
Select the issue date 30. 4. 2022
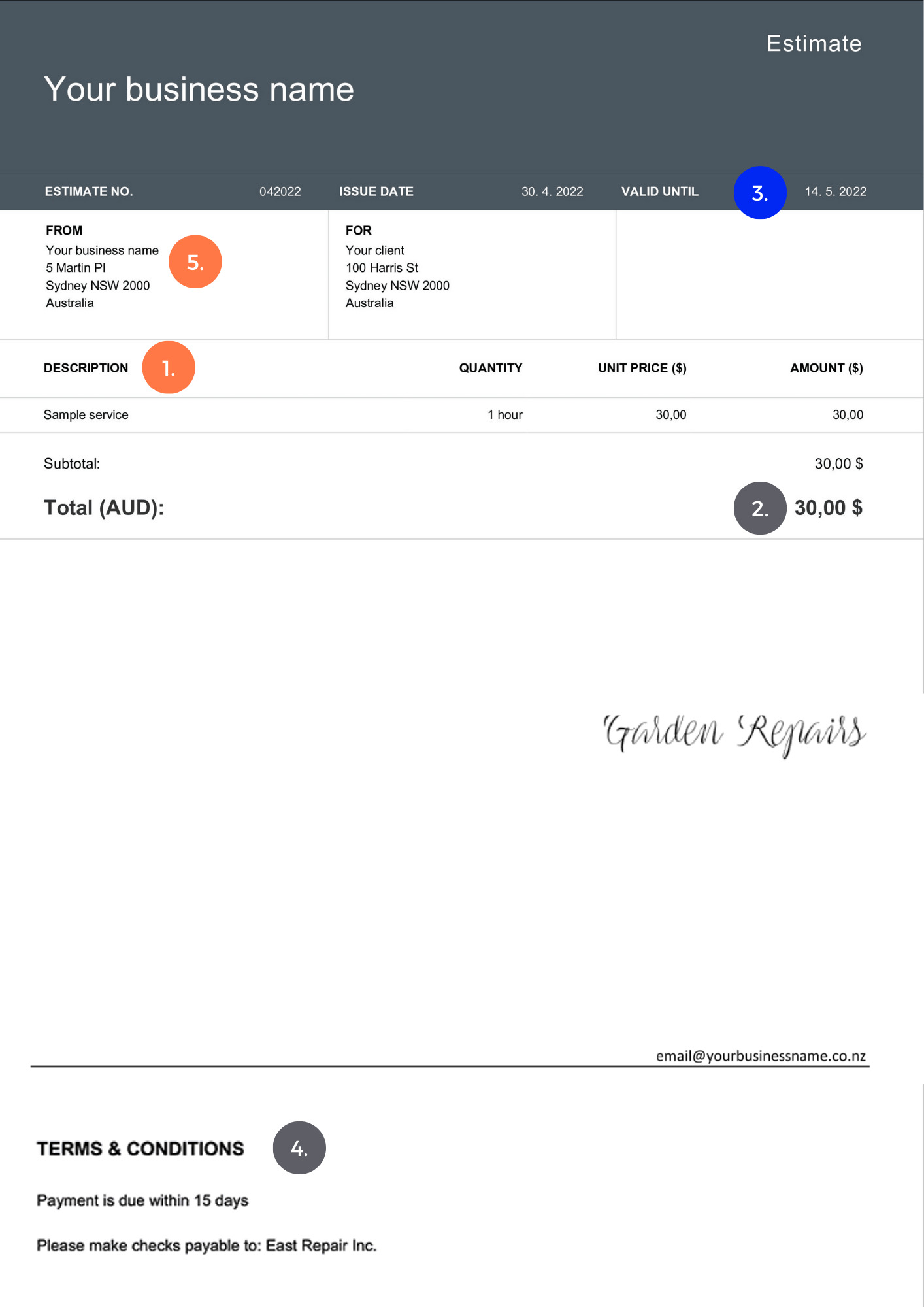[x=552, y=191]
